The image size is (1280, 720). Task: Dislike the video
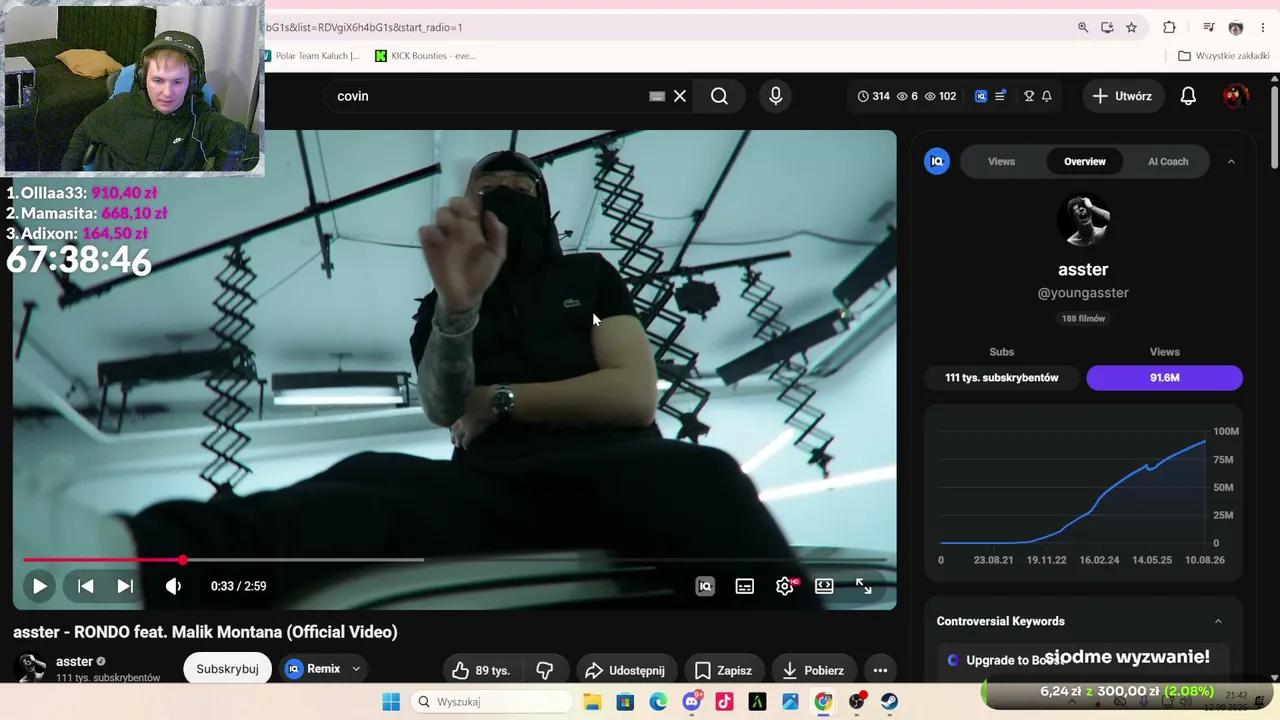pyautogui.click(x=545, y=670)
